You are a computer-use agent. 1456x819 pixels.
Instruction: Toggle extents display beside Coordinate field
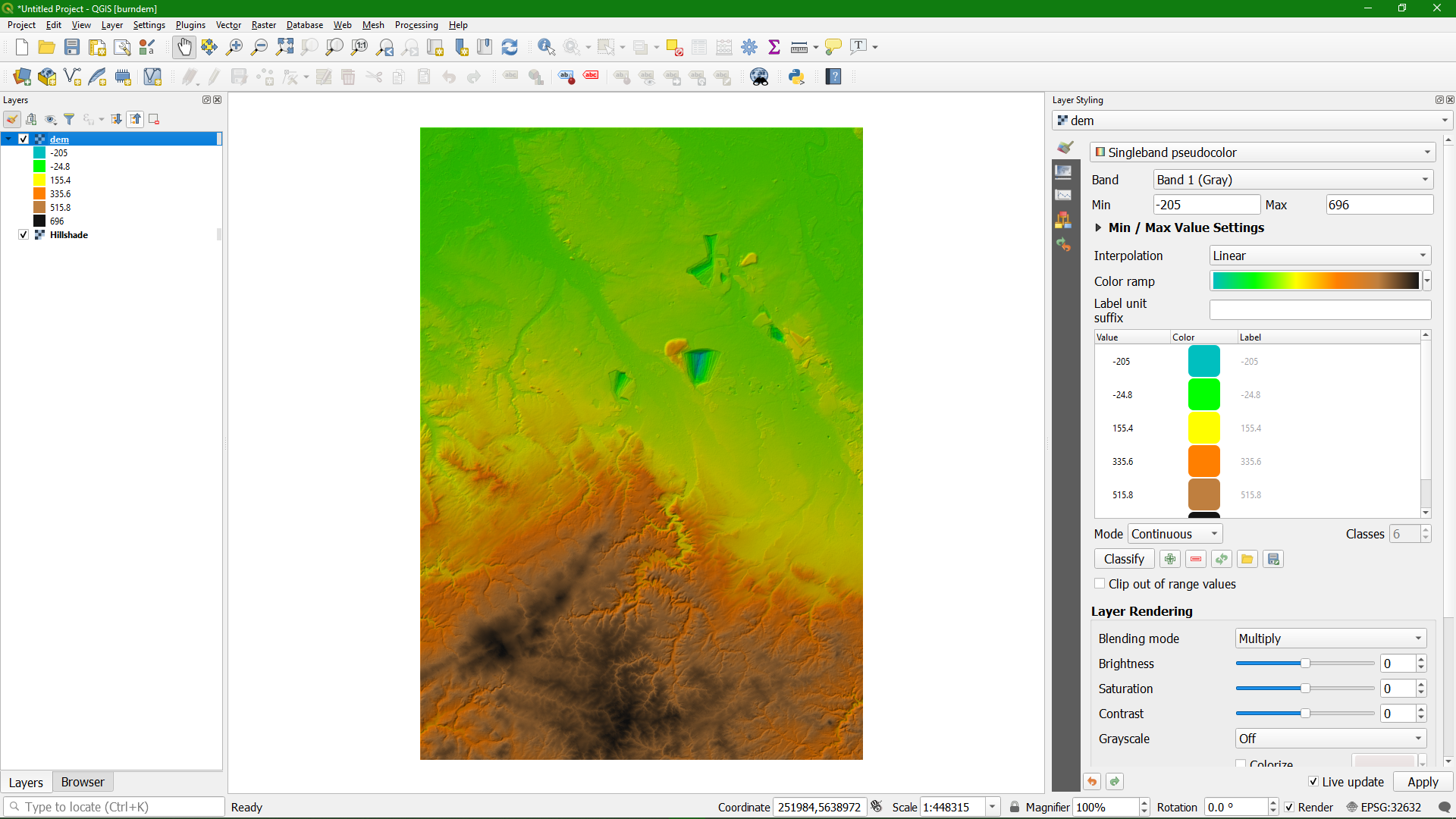[877, 807]
